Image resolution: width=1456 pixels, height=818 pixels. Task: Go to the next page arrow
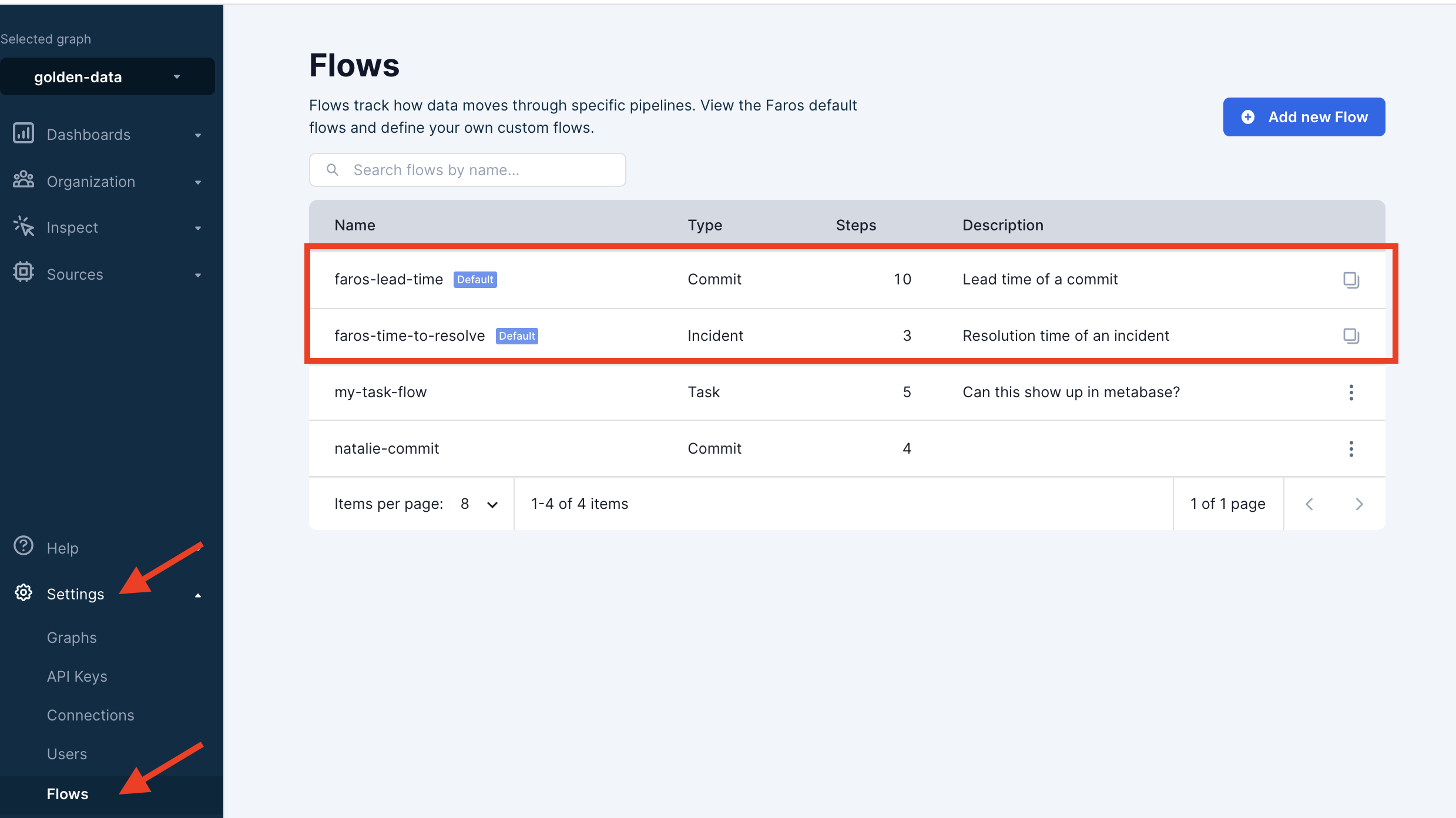(x=1359, y=504)
